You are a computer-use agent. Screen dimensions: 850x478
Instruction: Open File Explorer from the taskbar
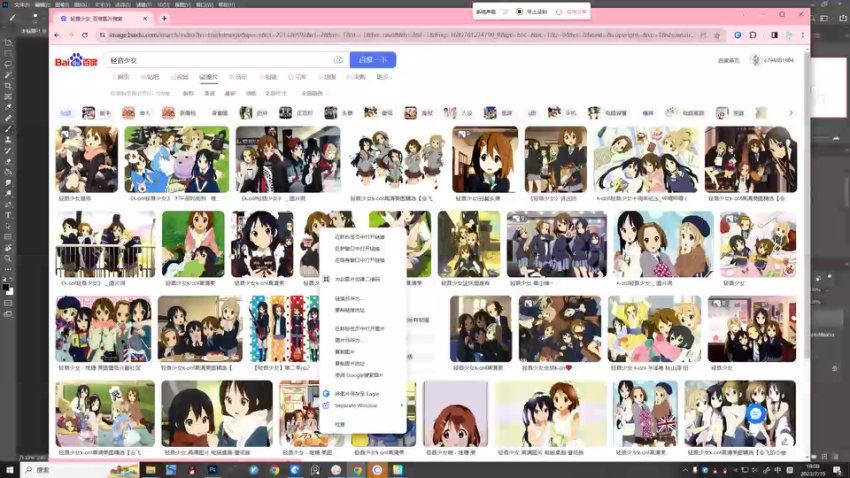tap(151, 469)
